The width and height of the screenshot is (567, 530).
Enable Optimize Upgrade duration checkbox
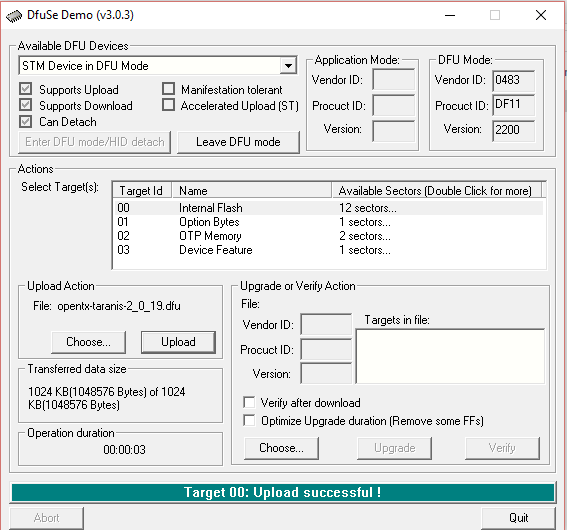click(249, 420)
